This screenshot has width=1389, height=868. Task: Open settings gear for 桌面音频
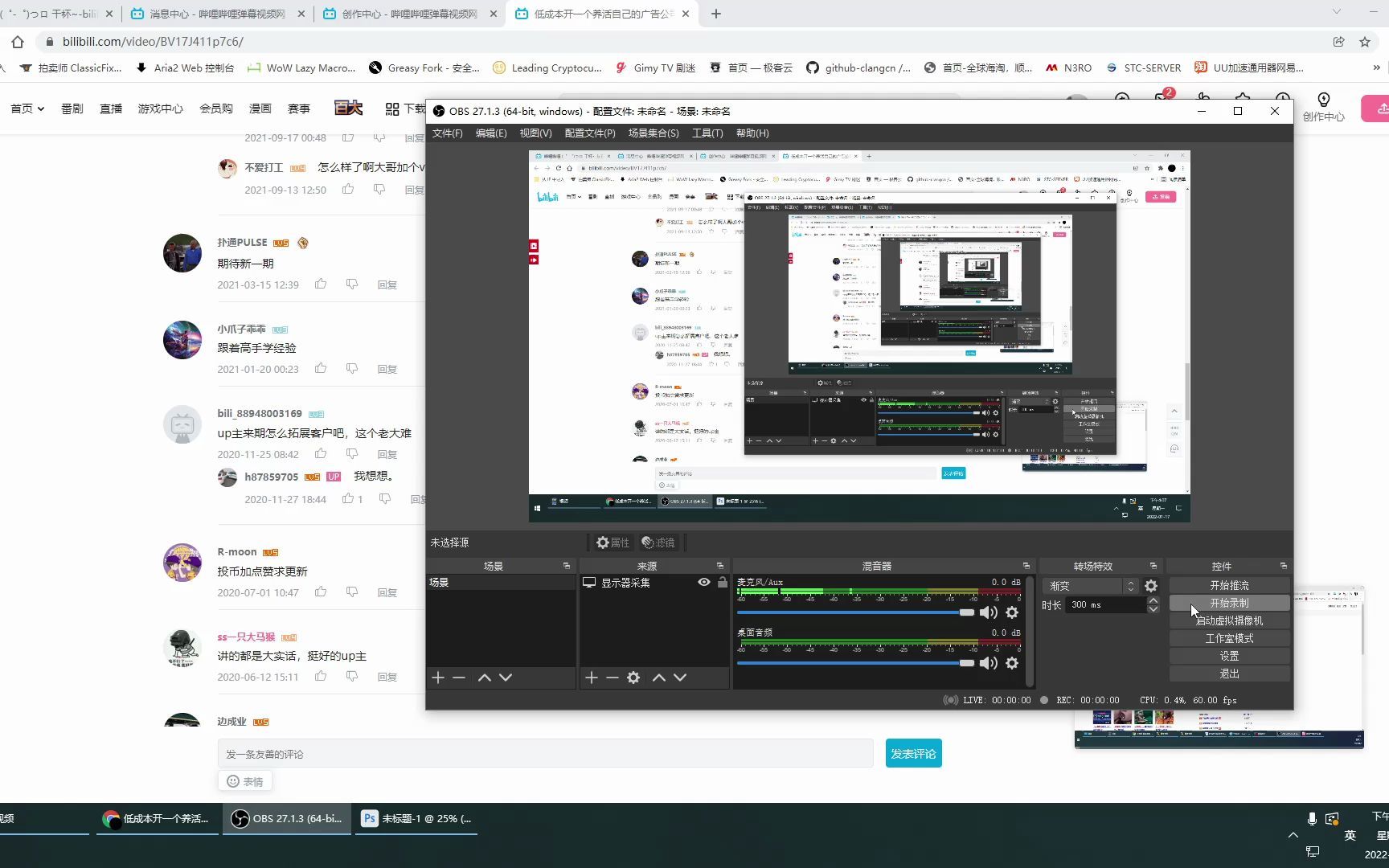pyautogui.click(x=1012, y=663)
